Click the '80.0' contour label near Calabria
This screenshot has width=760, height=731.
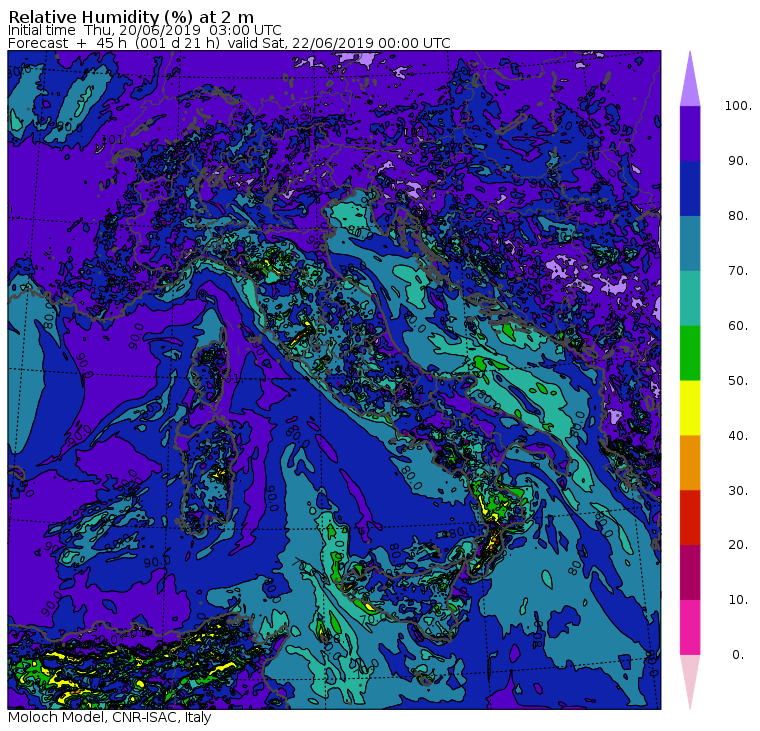tap(462, 531)
